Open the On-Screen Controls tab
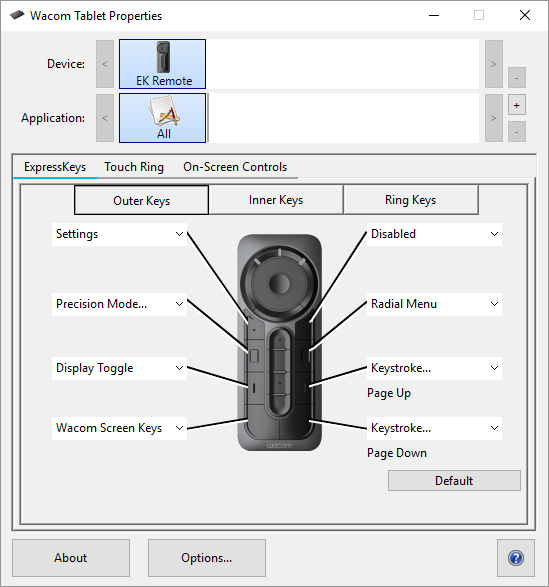 pyautogui.click(x=235, y=167)
